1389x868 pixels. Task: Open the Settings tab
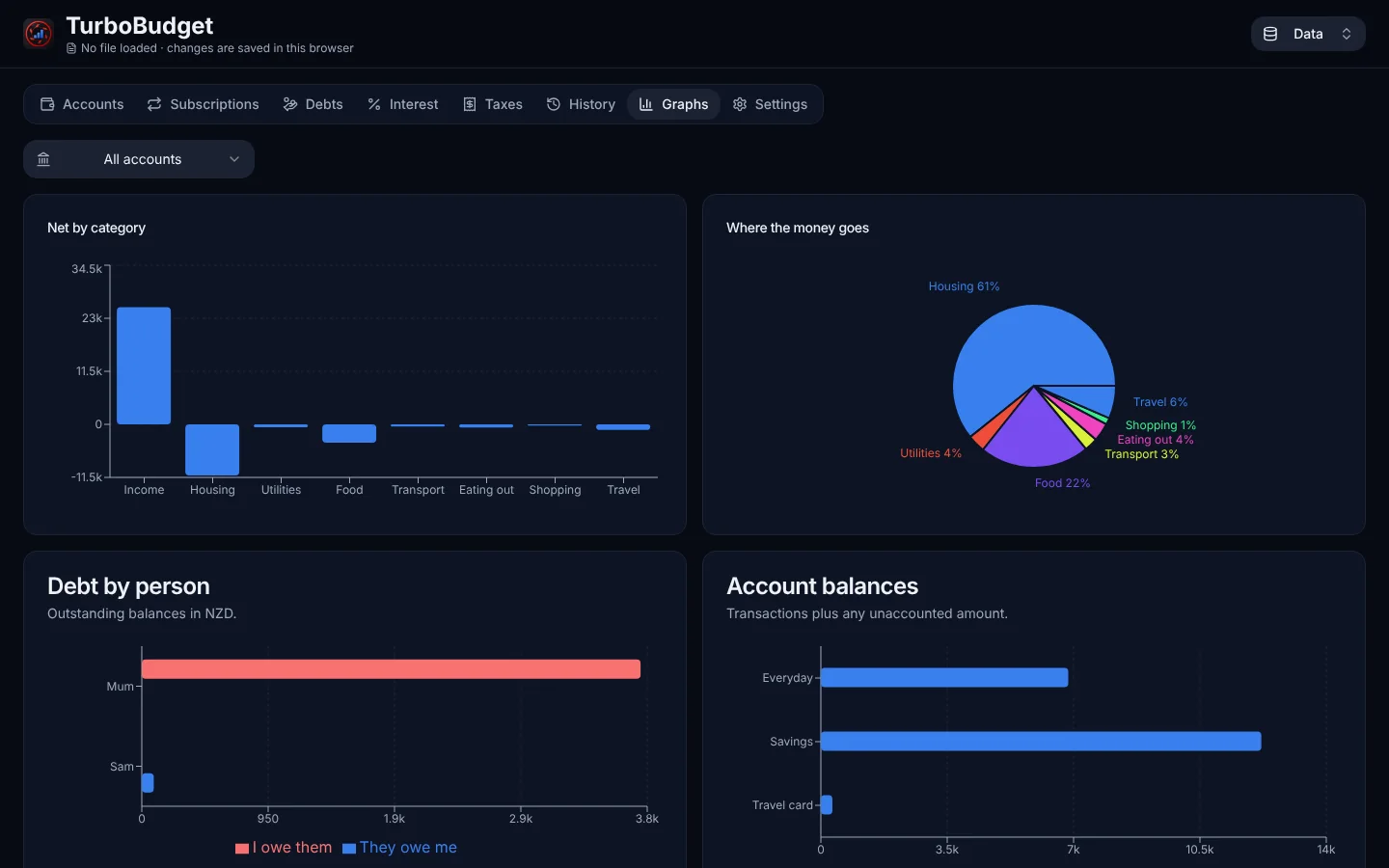pyautogui.click(x=770, y=104)
